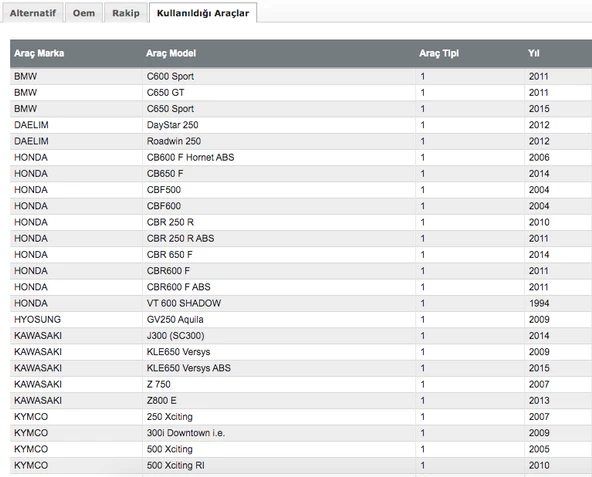Click the CBF500 model cell

pyautogui.click(x=279, y=190)
